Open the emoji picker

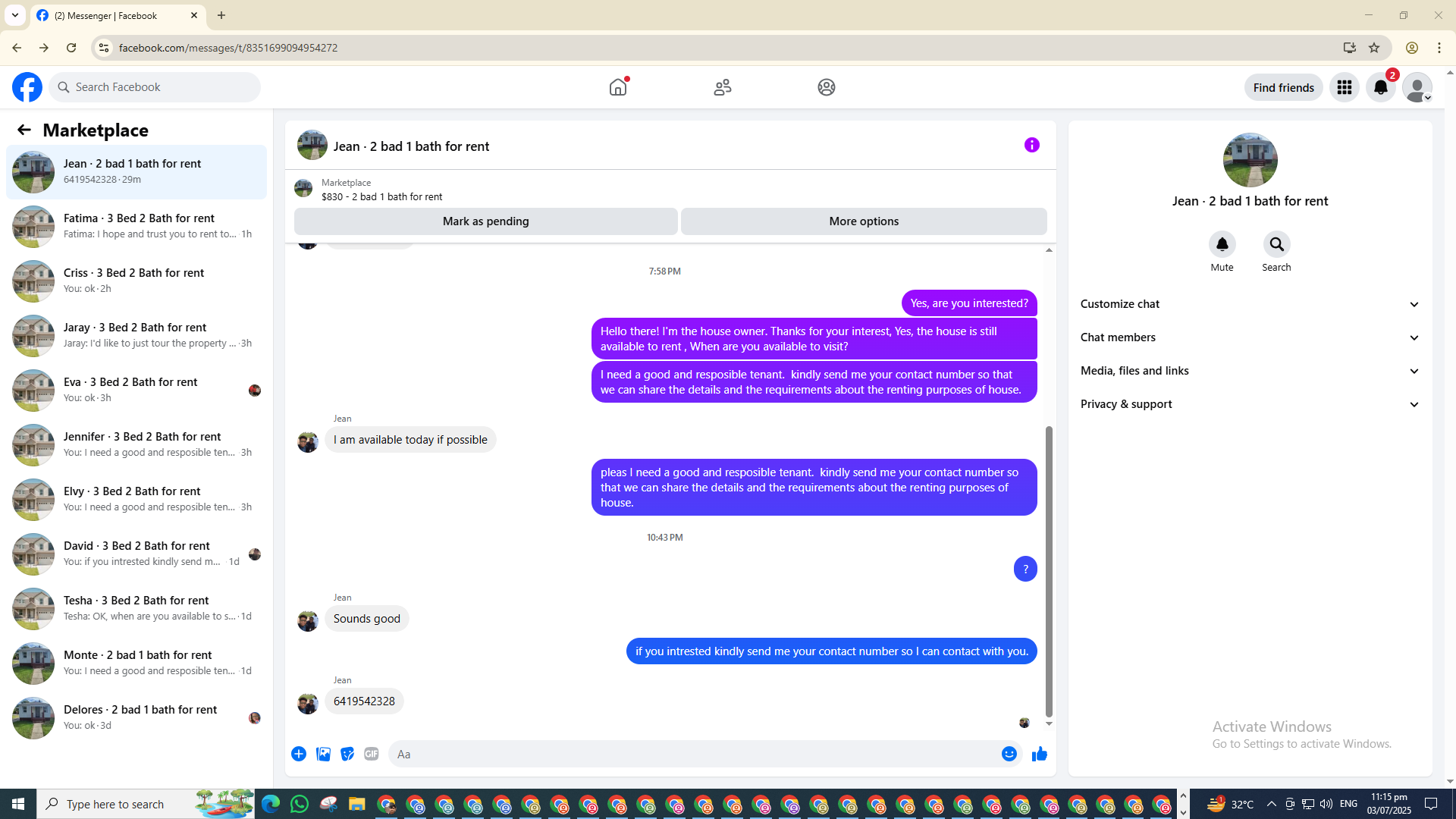[1009, 754]
